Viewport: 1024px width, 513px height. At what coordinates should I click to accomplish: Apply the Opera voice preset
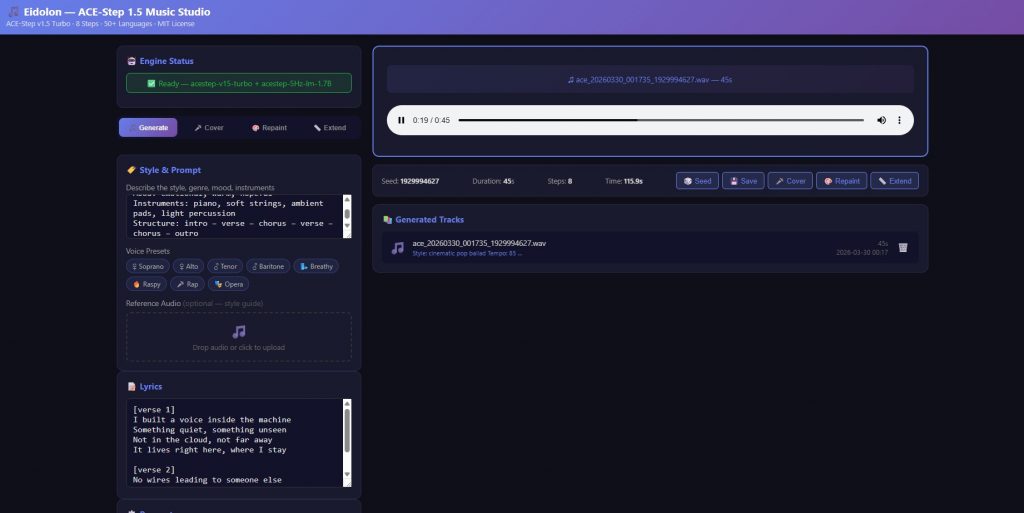tap(229, 284)
